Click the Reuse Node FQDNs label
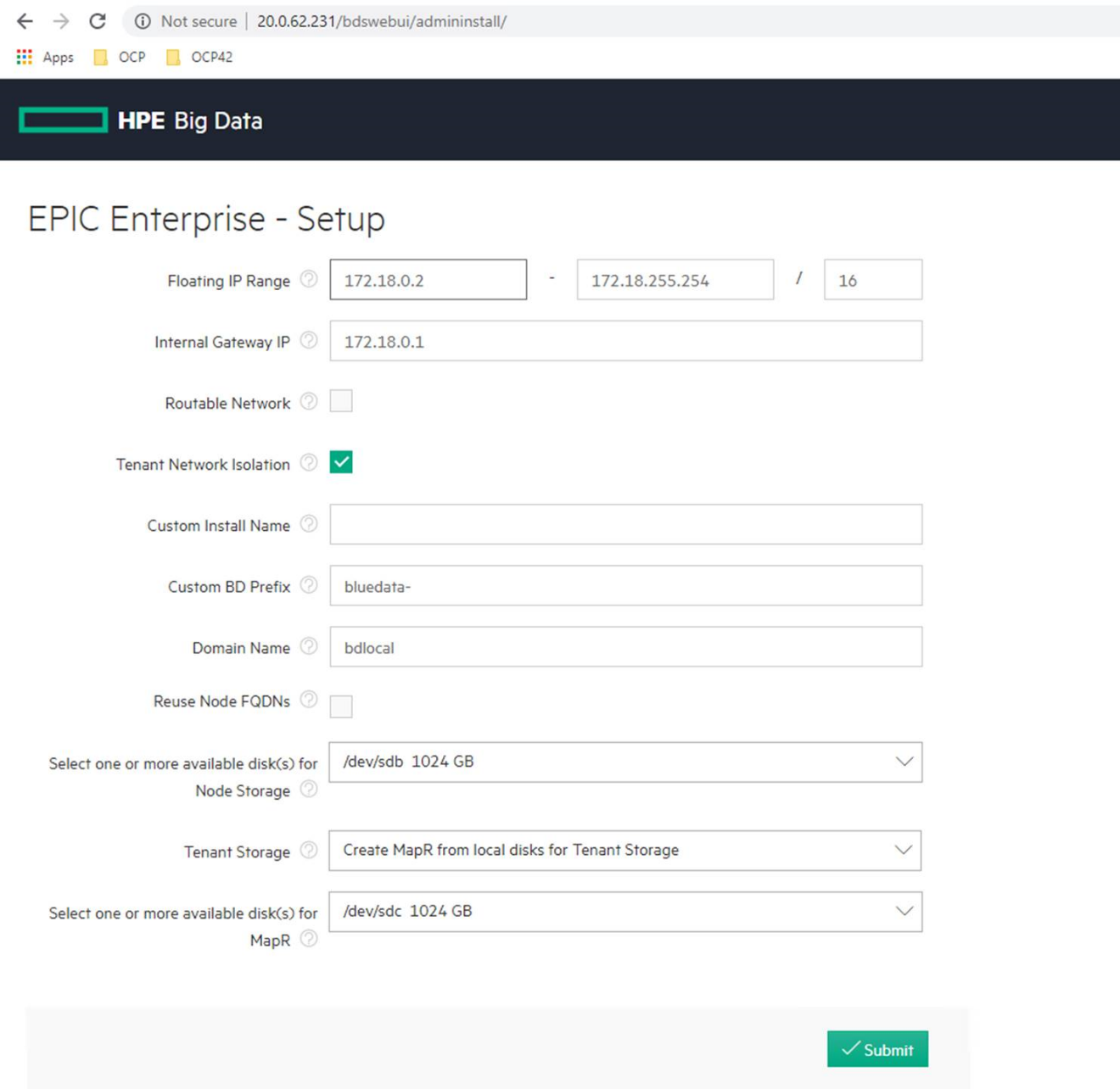Viewport: 1120px width, 1089px height. (x=221, y=701)
